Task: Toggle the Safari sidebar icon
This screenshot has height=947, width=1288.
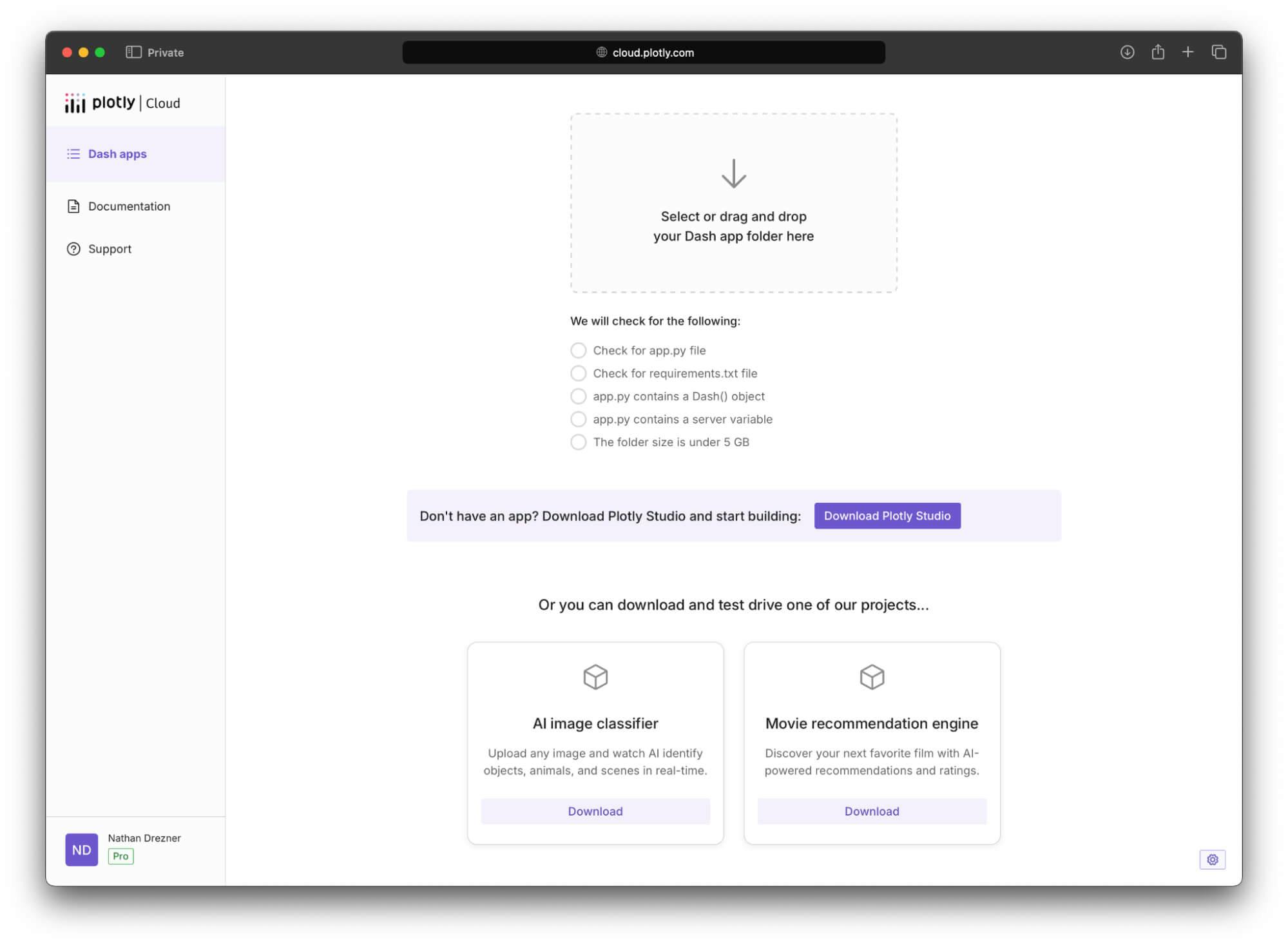Action: tap(133, 52)
